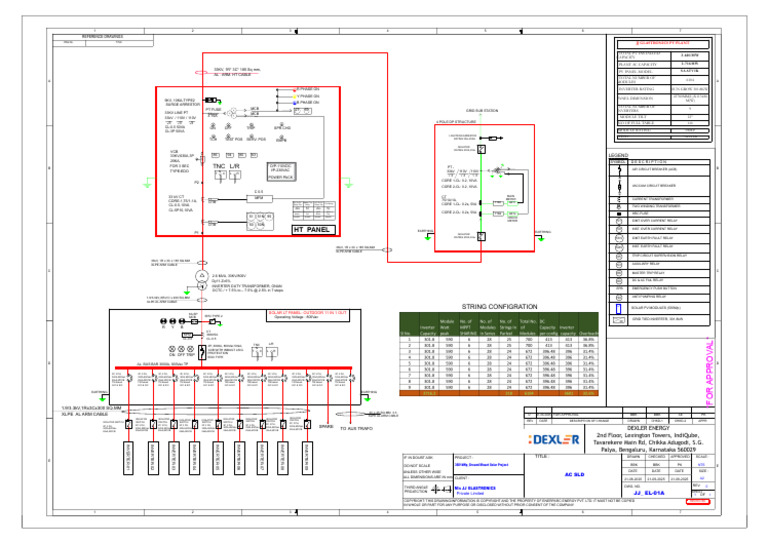This screenshot has height=543, width=768.
Task: Click the HT PANEL label box
Action: pyautogui.click(x=314, y=229)
